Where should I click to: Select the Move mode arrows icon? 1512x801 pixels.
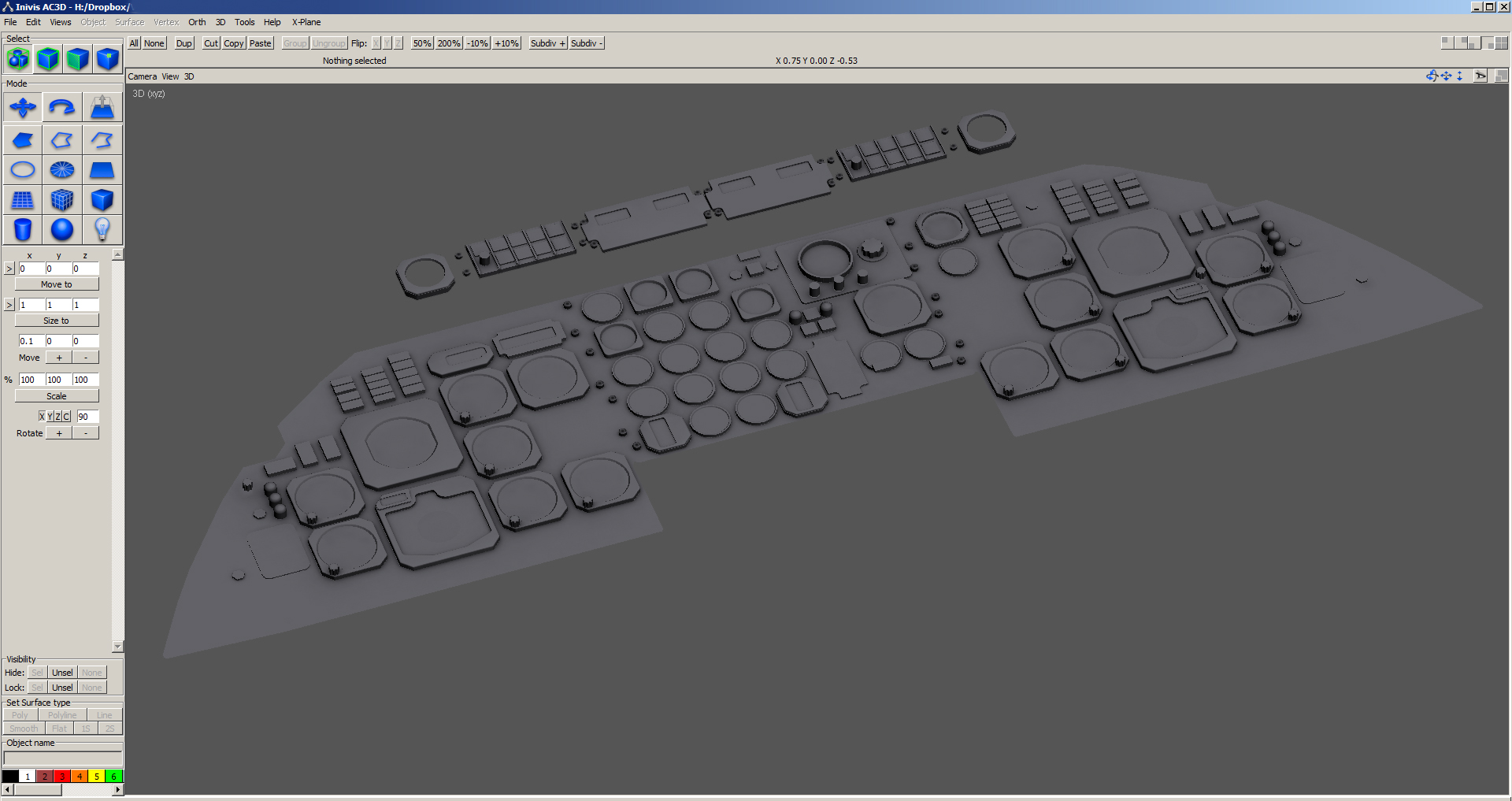click(x=23, y=107)
